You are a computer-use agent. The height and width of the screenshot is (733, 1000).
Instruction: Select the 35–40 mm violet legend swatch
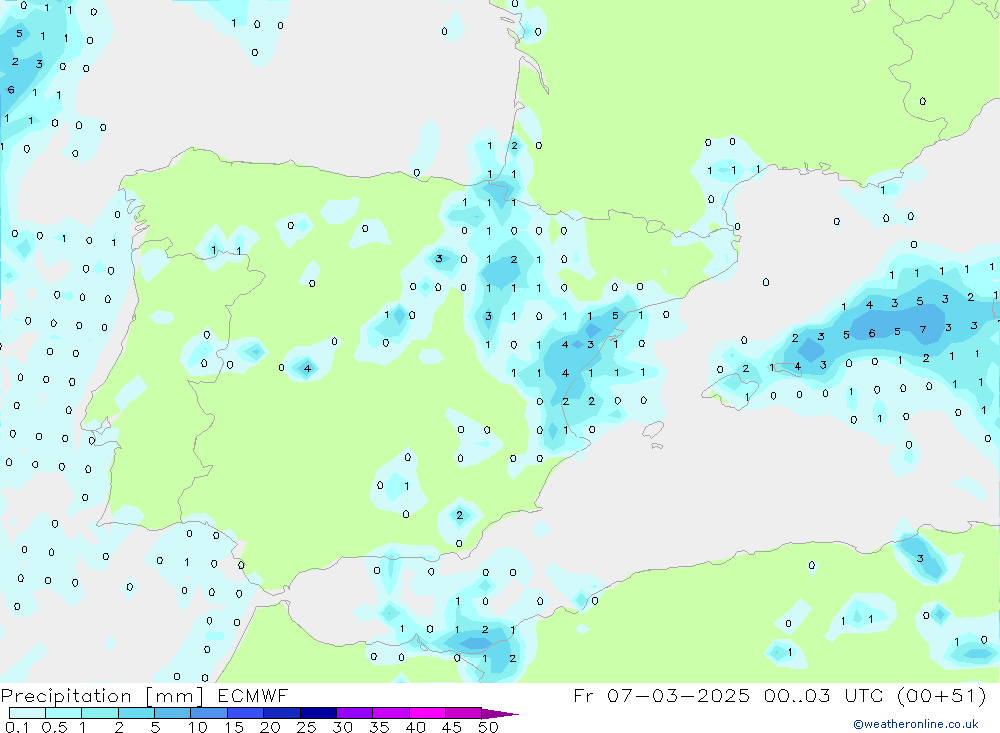coord(391,713)
